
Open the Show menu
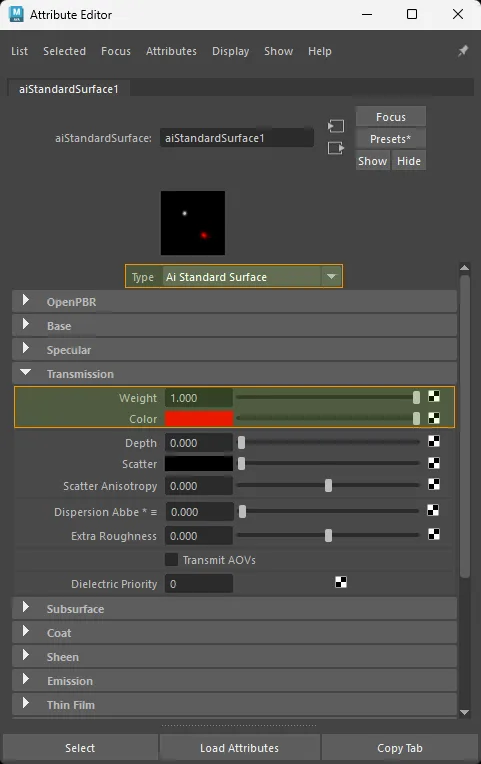click(x=279, y=51)
